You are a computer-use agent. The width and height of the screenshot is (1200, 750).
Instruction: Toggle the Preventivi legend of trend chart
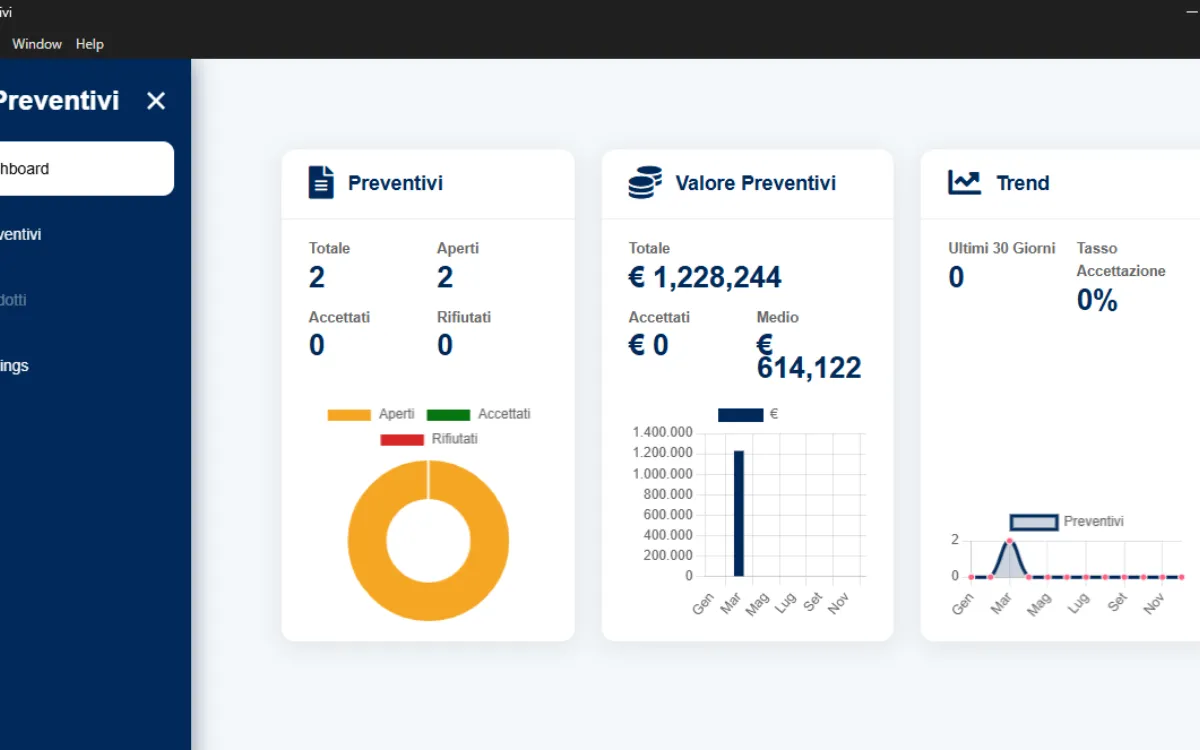pos(1066,522)
